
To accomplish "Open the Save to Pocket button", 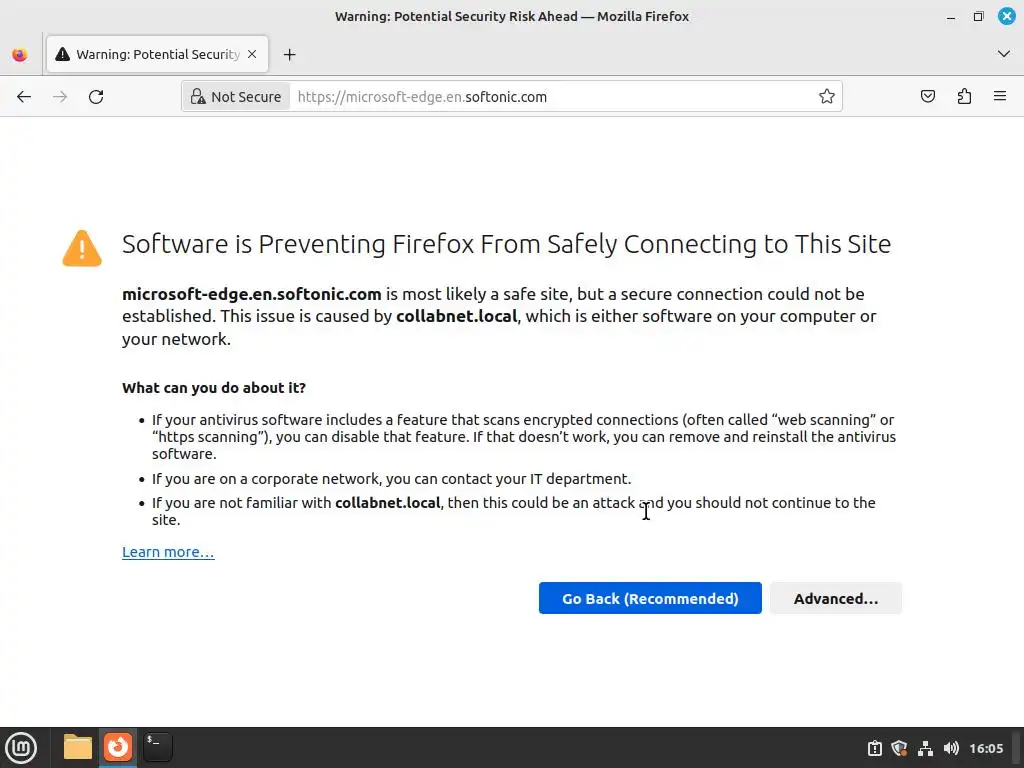I will coord(928,97).
